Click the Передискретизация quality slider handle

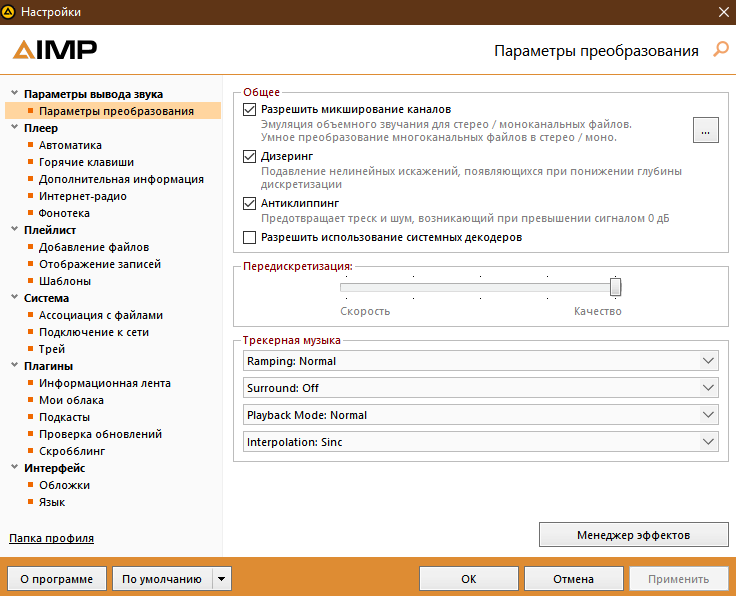pos(616,287)
